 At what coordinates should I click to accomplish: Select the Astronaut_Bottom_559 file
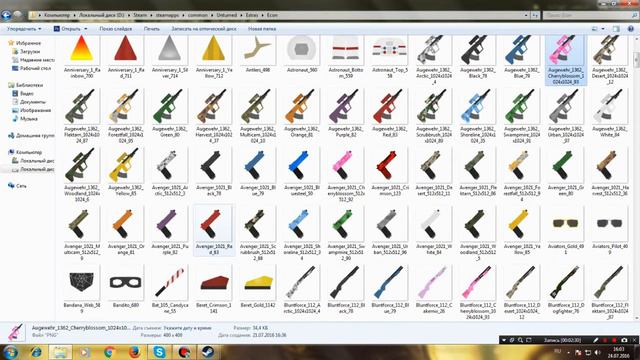pos(346,56)
